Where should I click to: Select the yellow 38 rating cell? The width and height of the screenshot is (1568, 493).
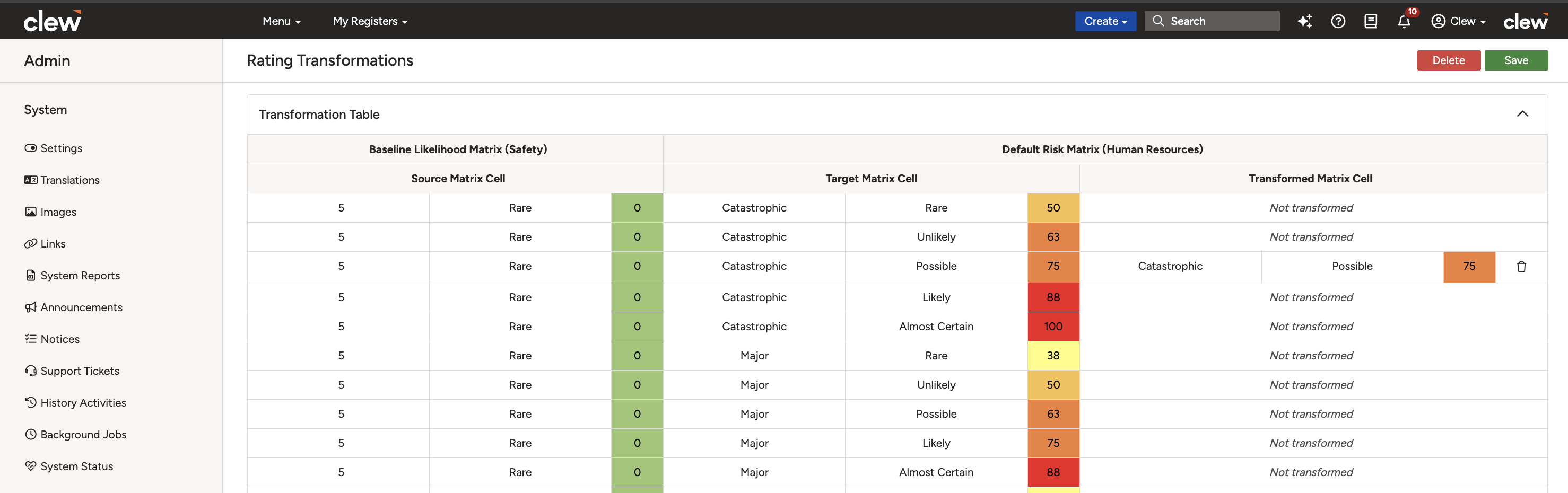click(1053, 356)
